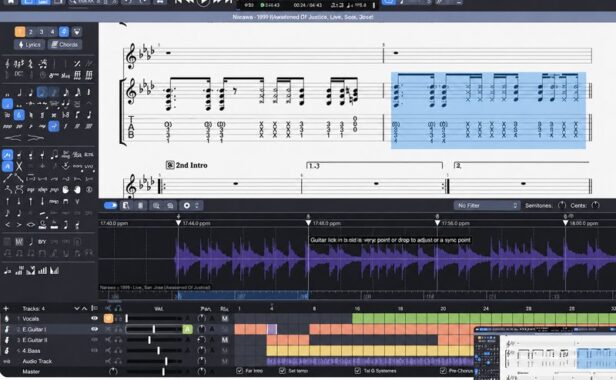
Task: Select the highlighted eighth note duration
Action: coord(42,93)
